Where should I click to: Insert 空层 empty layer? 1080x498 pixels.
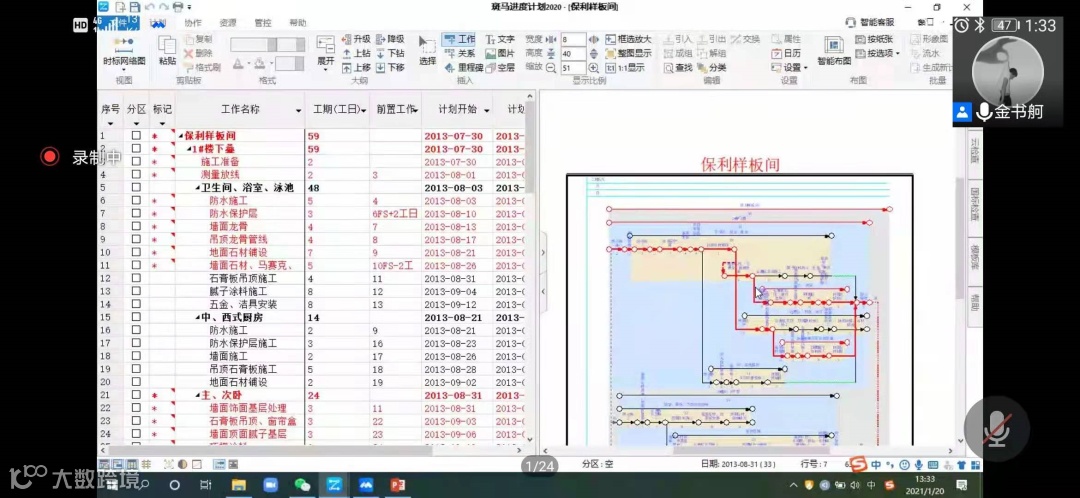click(500, 68)
